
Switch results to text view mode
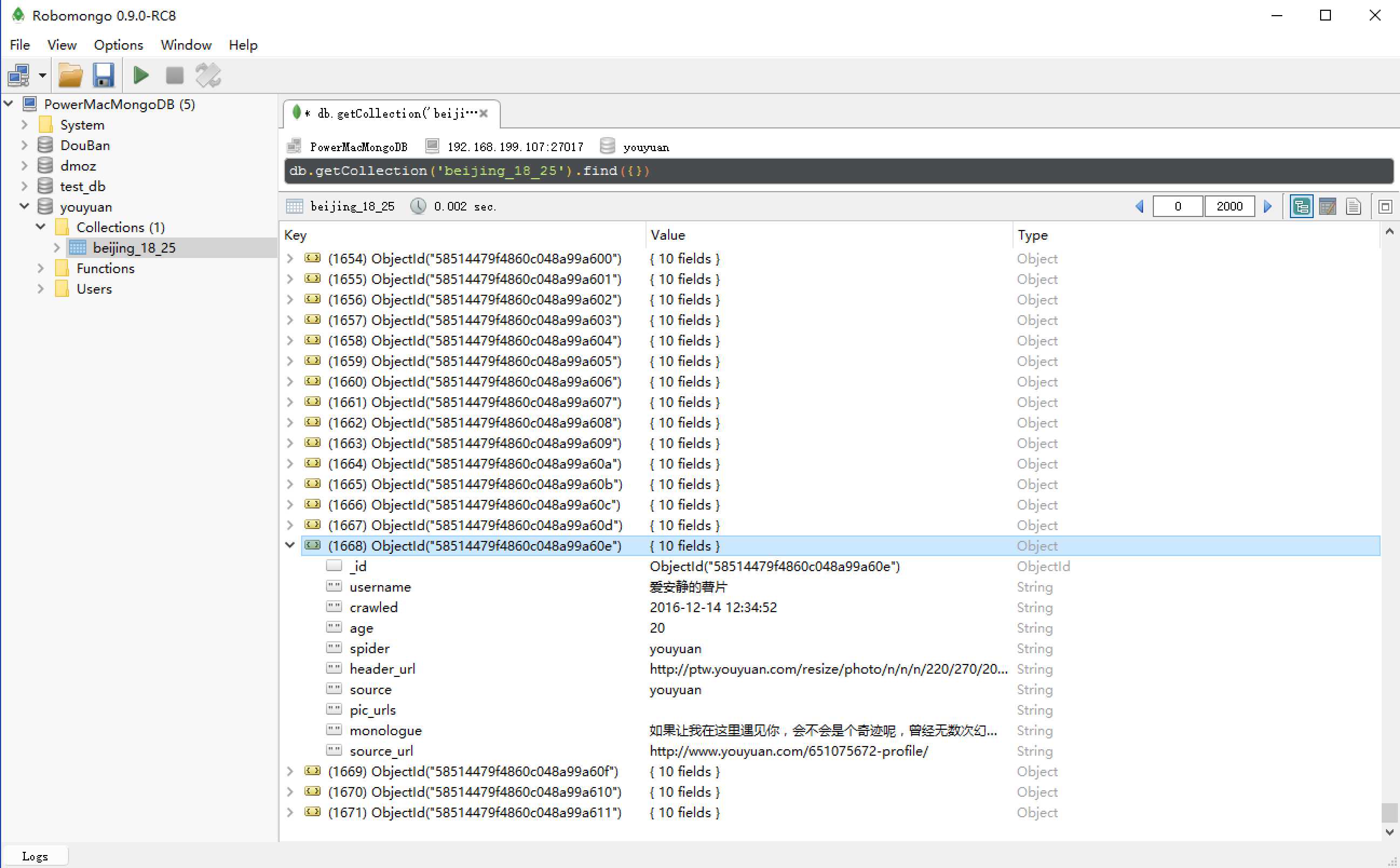click(x=1354, y=207)
